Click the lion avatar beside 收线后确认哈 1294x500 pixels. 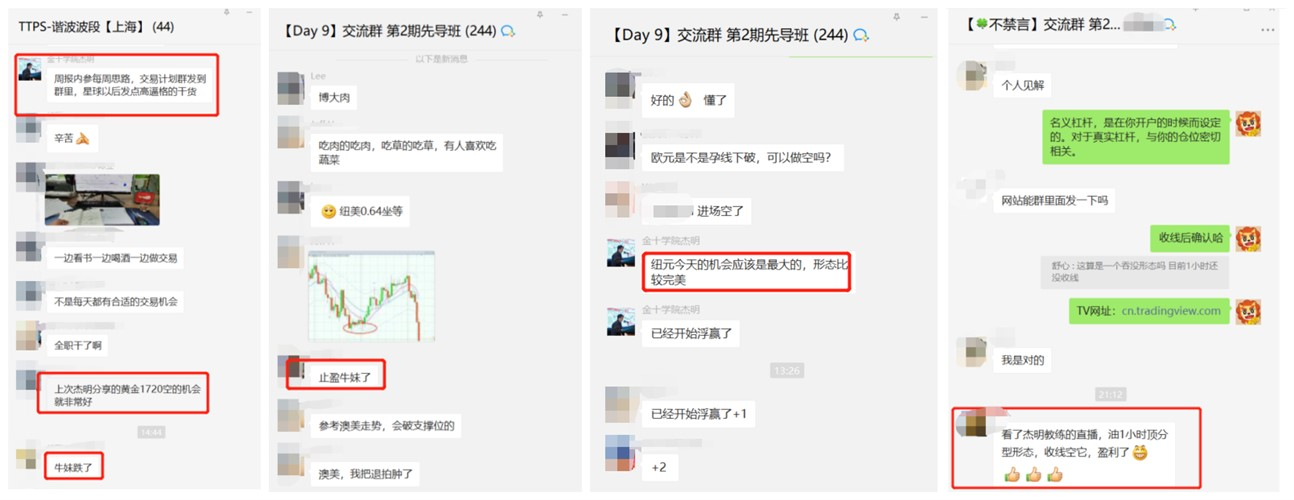(1248, 238)
